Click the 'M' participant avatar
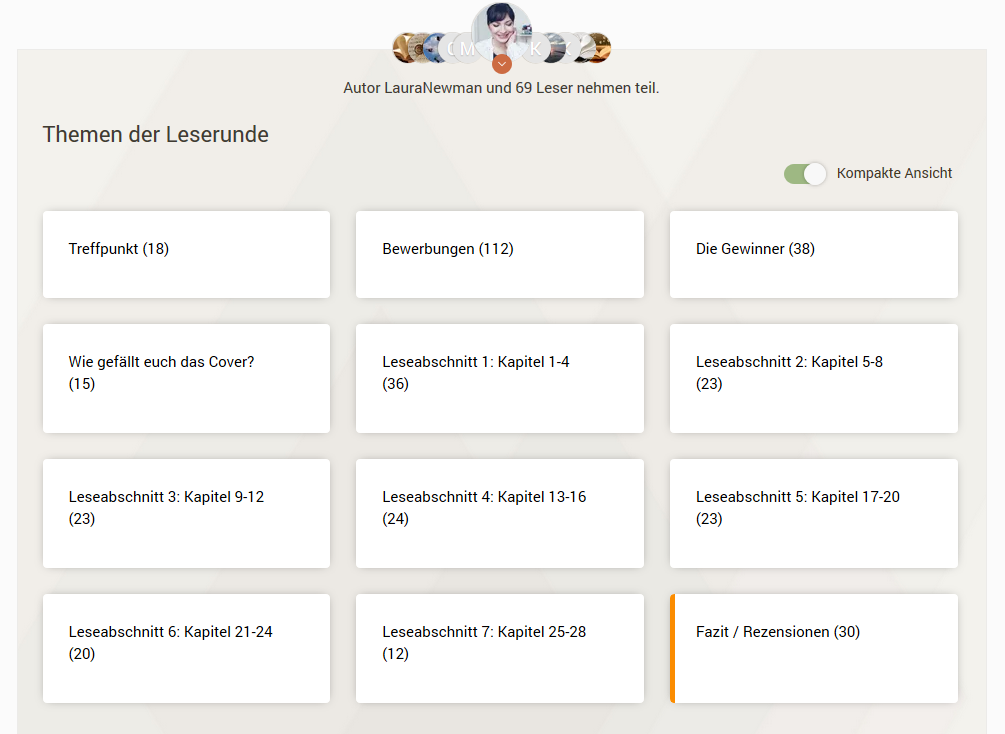Viewport: 1005px width, 734px height. click(x=466, y=47)
